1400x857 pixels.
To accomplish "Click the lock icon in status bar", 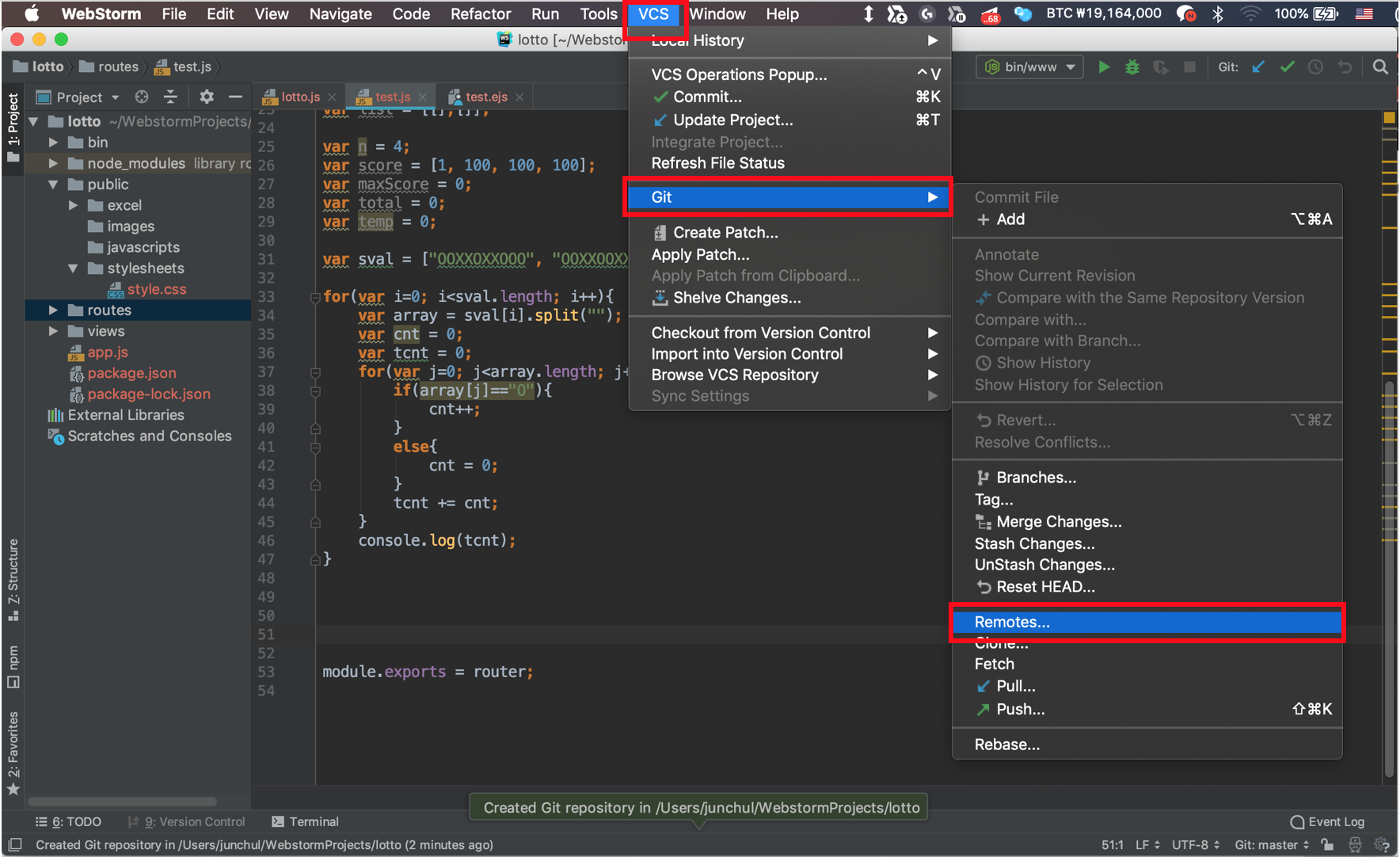I will [1328, 844].
